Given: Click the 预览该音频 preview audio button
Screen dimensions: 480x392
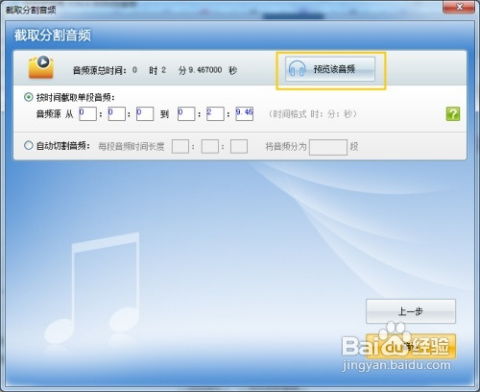Looking at the screenshot, I should click(x=330, y=69).
